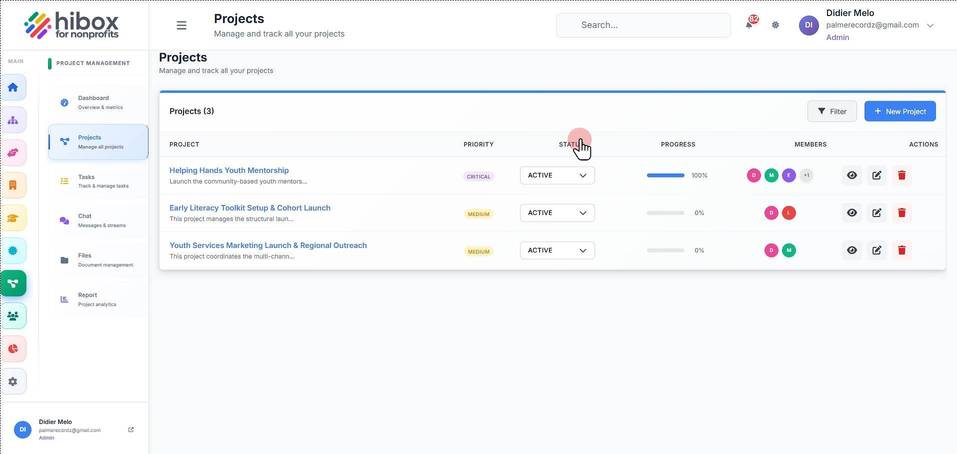This screenshot has height=454, width=957.
Task: Click the purple E member avatar on Helping Hands row
Action: click(x=789, y=175)
